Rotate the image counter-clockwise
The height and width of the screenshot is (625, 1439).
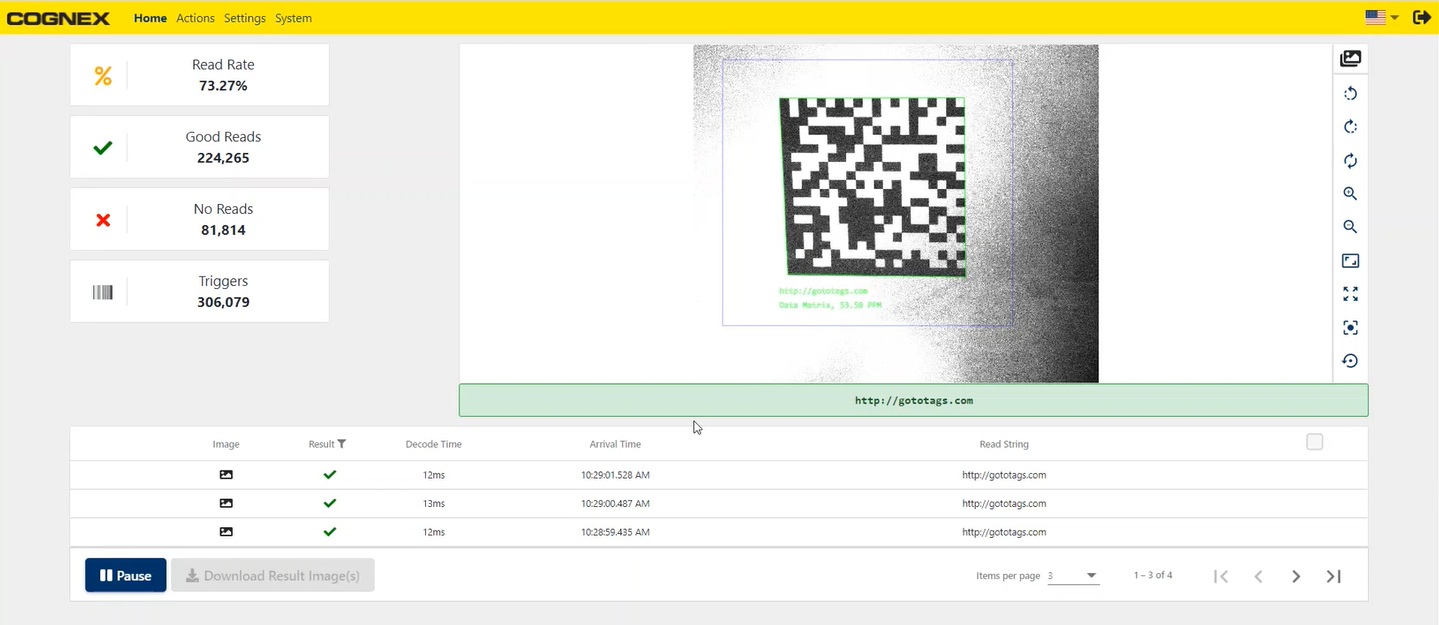1350,94
